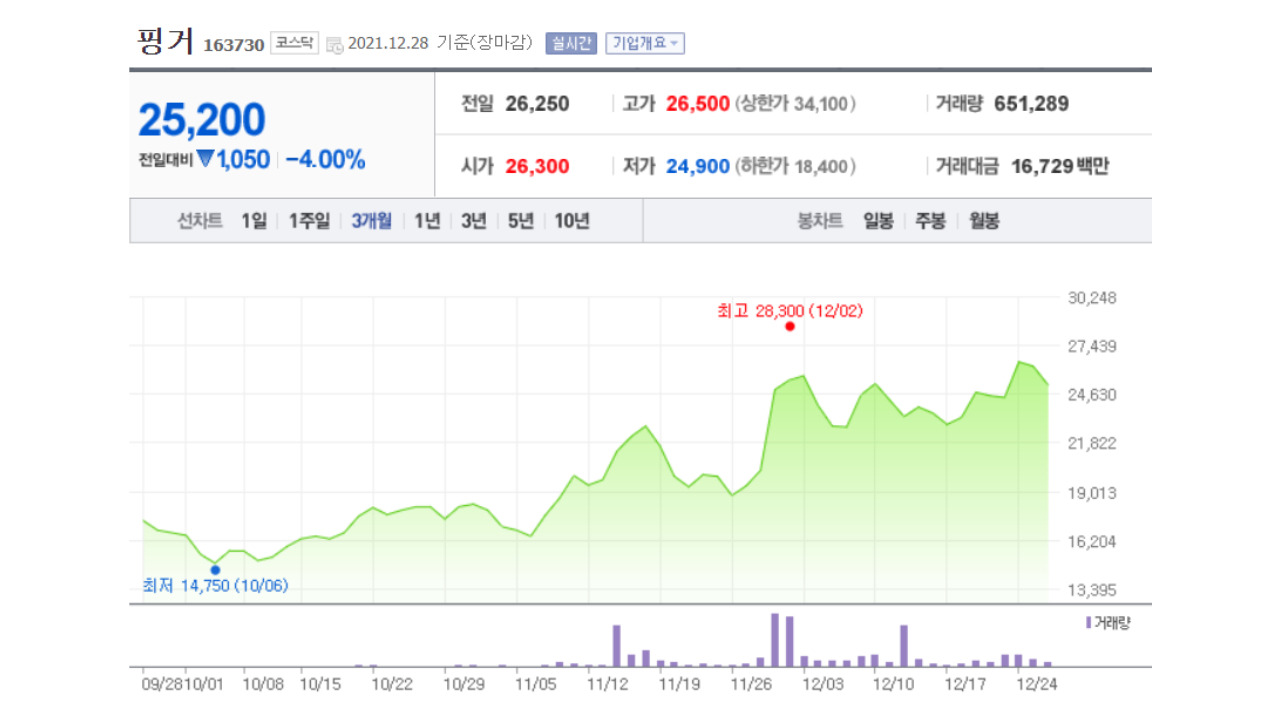Click the down triangle next to 1,050

(205, 159)
